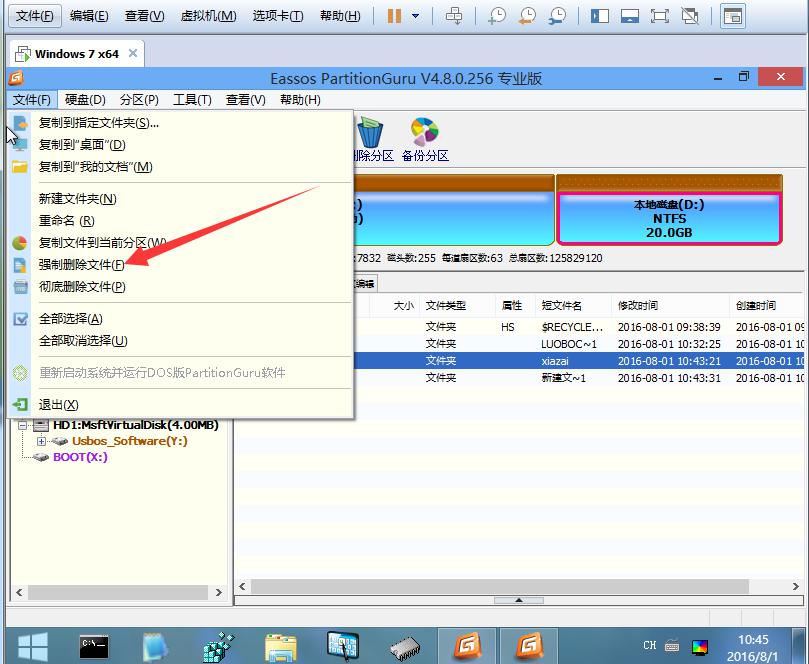Click the 本地磁盘(D:) NTFS partition block
Viewport: 809px width, 664px height.
[669, 218]
